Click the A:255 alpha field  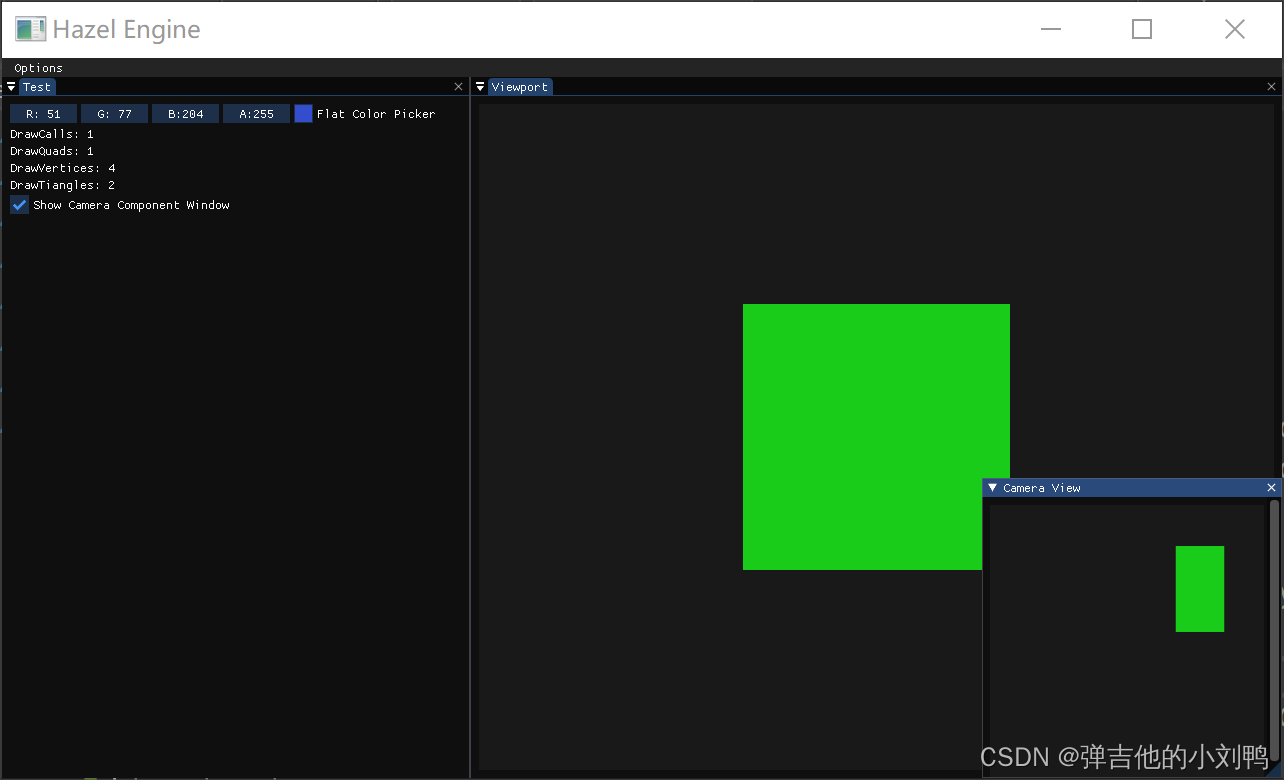point(256,114)
